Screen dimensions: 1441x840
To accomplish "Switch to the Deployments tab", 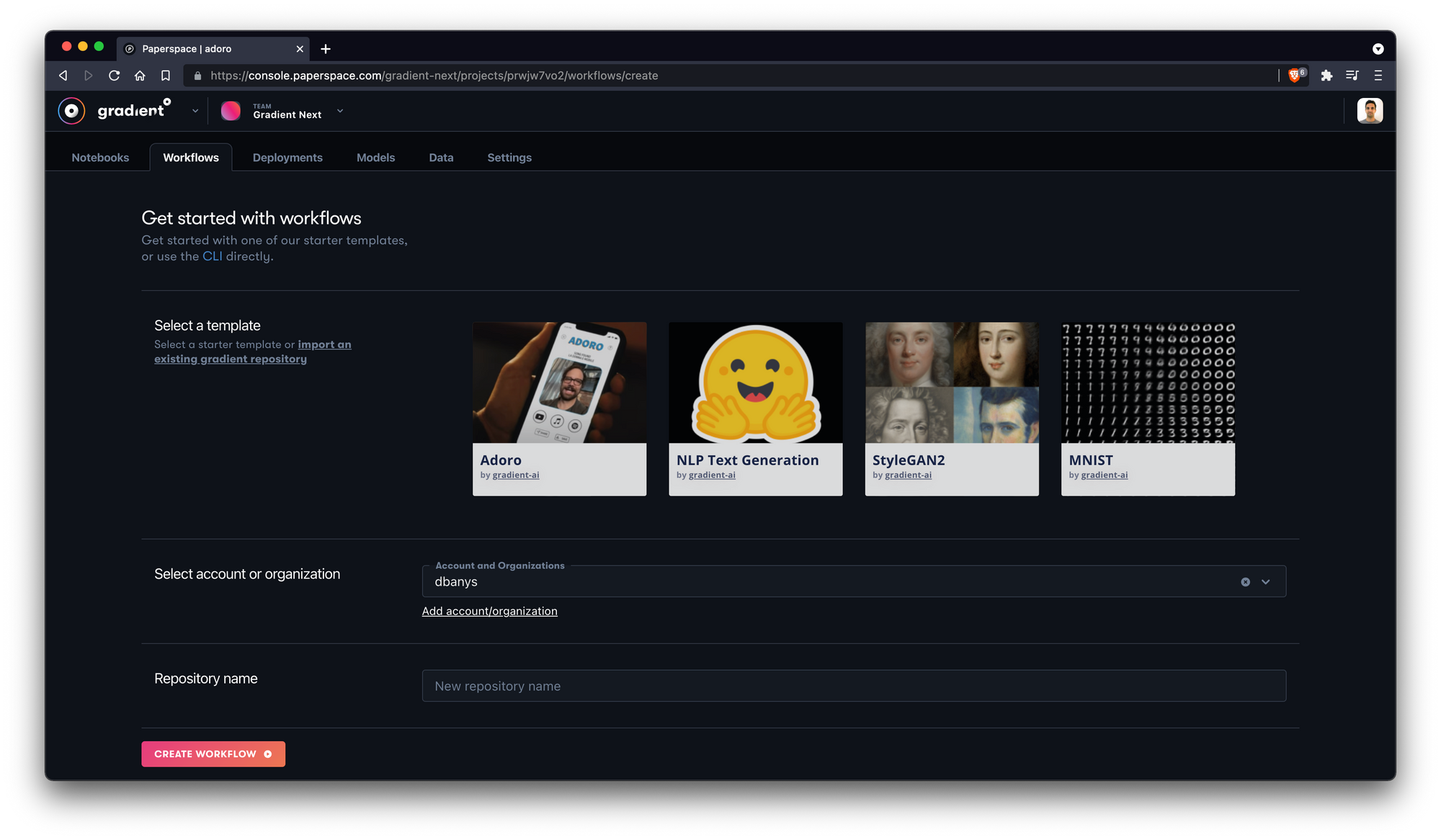I will [287, 158].
